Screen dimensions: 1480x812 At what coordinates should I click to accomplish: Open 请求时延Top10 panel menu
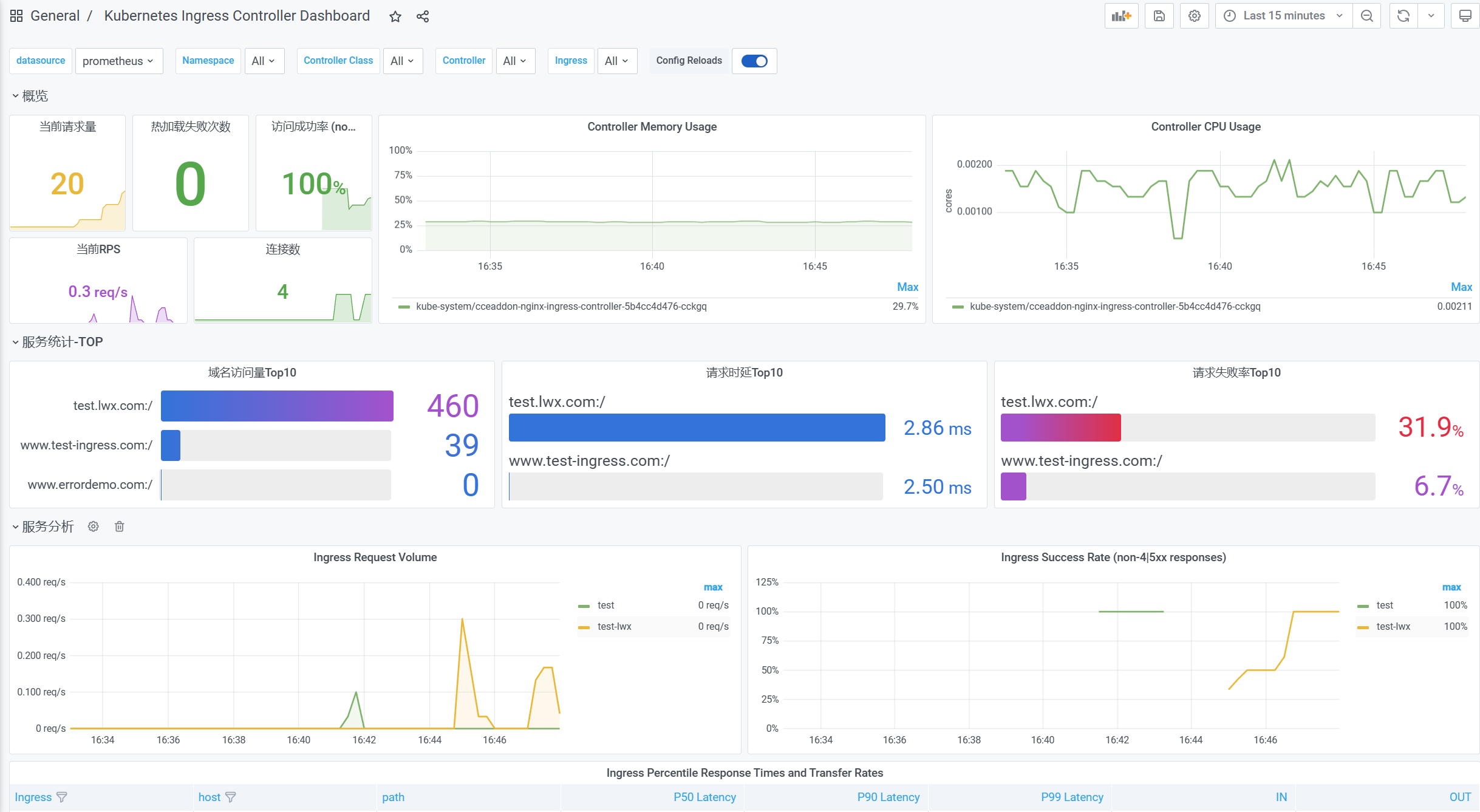[744, 372]
